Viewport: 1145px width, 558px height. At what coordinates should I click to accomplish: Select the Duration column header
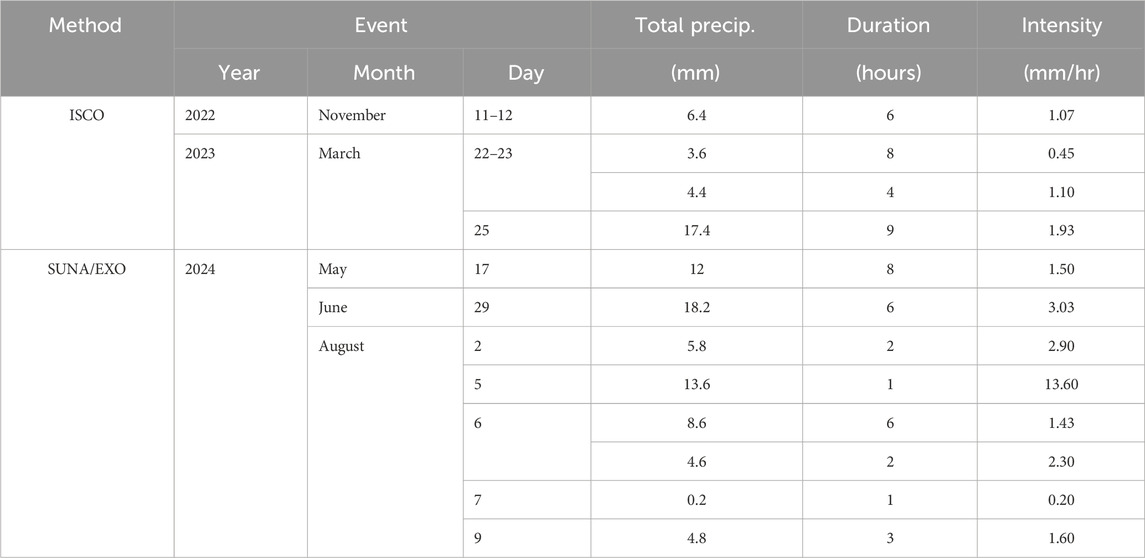pos(889,24)
